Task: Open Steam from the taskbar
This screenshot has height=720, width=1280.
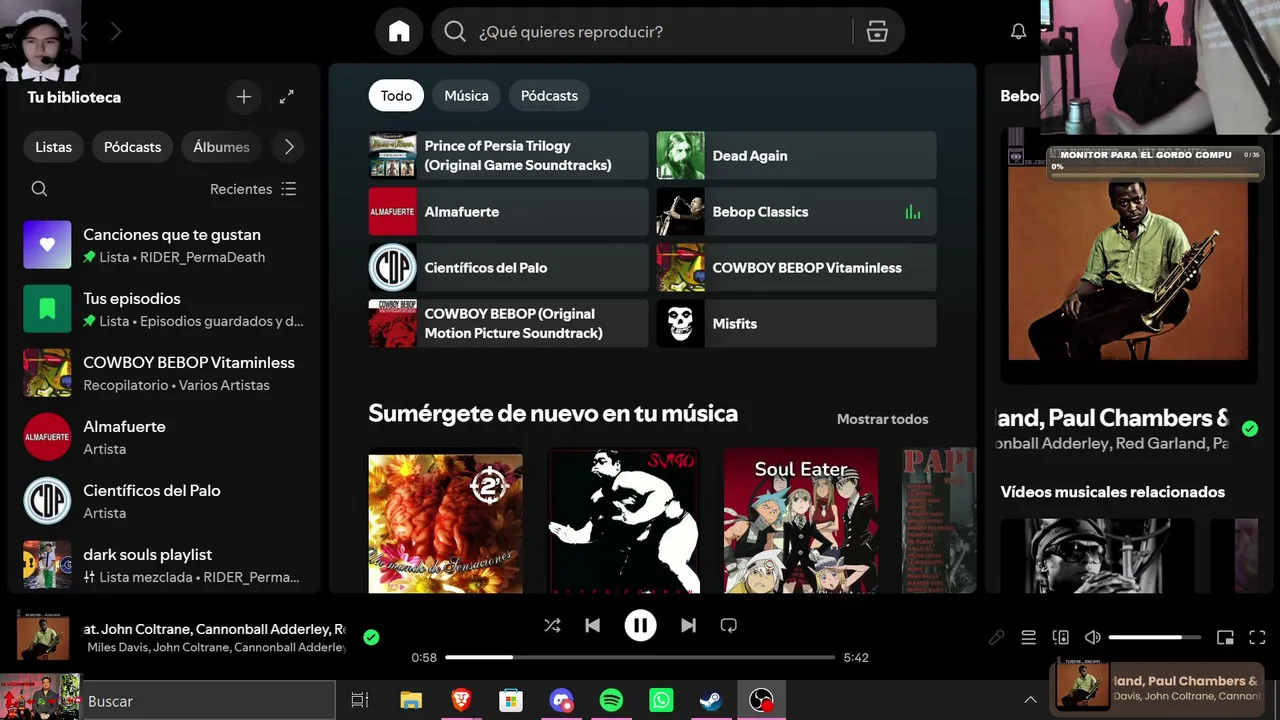Action: (x=711, y=701)
